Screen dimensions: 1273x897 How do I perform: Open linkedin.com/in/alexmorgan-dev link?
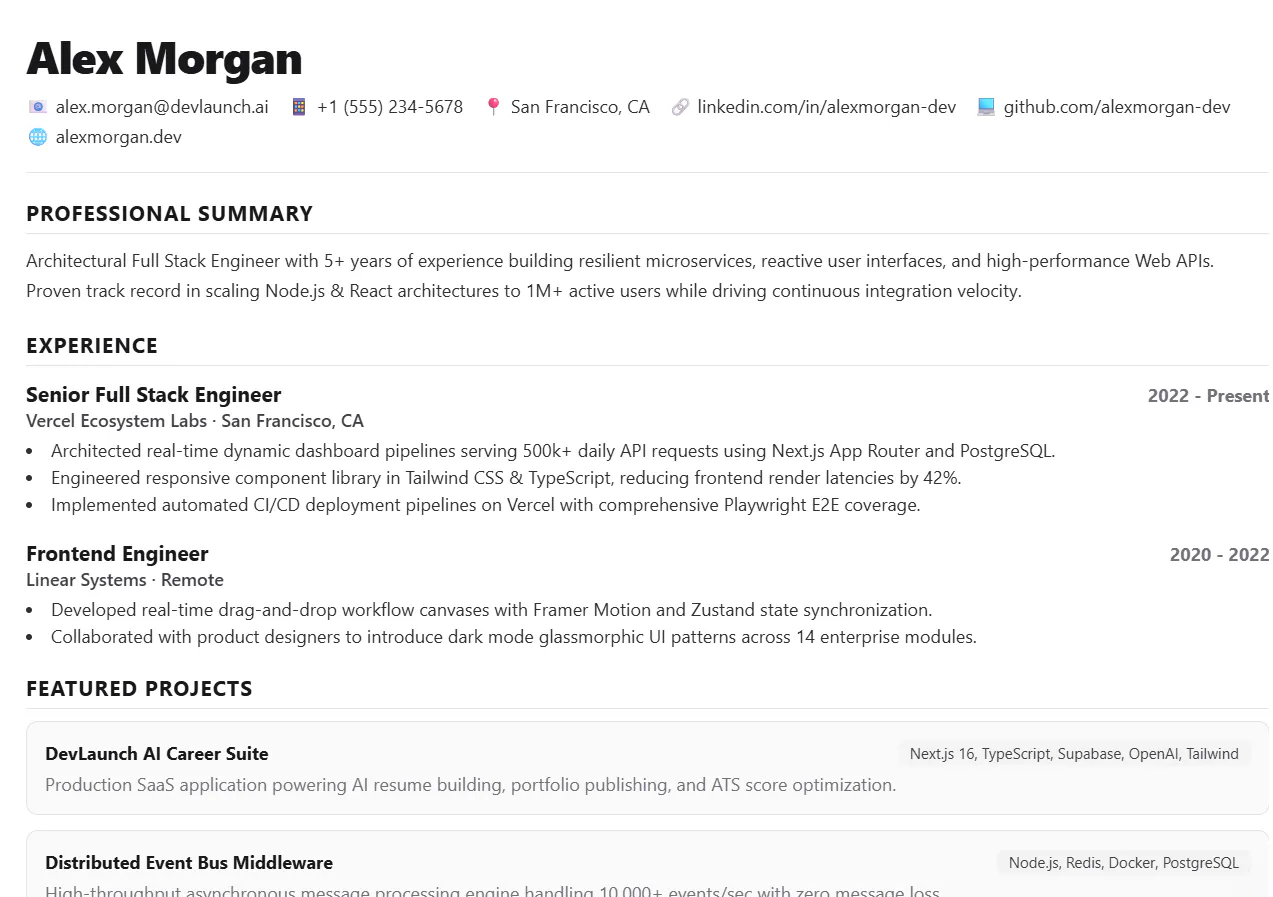[826, 107]
